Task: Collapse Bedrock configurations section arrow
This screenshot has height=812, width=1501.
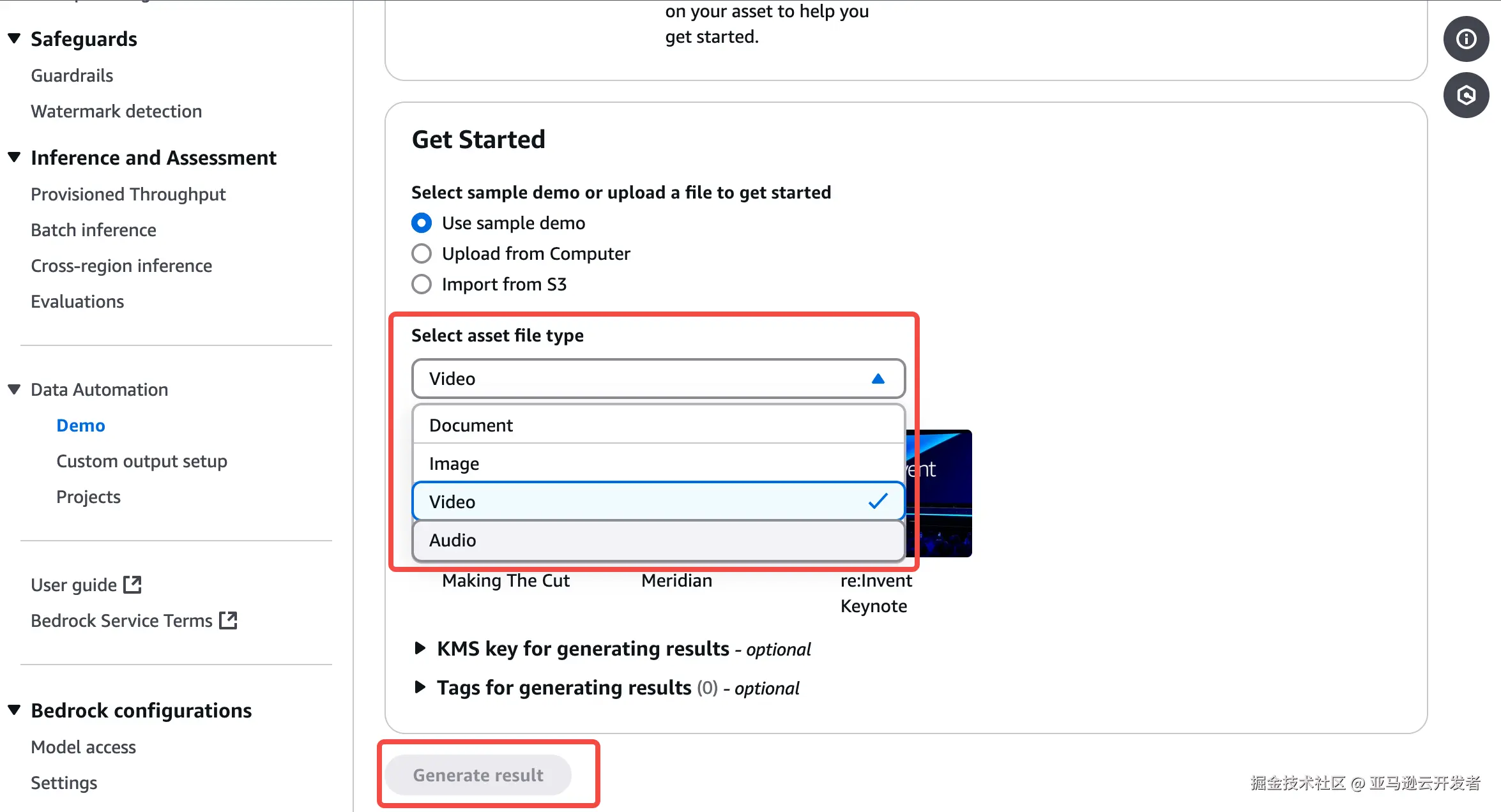Action: (14, 710)
